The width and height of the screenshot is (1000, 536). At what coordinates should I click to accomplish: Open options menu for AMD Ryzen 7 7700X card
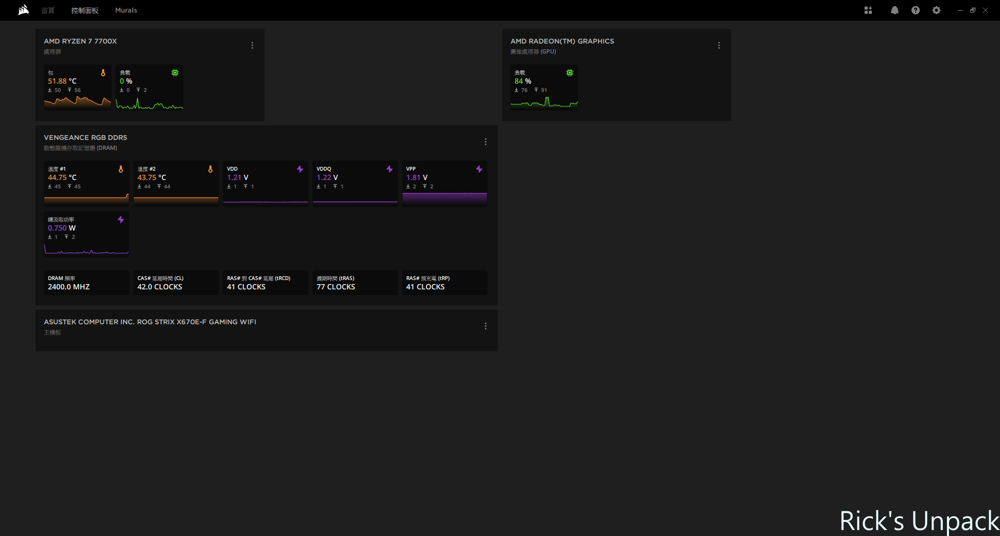click(x=252, y=45)
